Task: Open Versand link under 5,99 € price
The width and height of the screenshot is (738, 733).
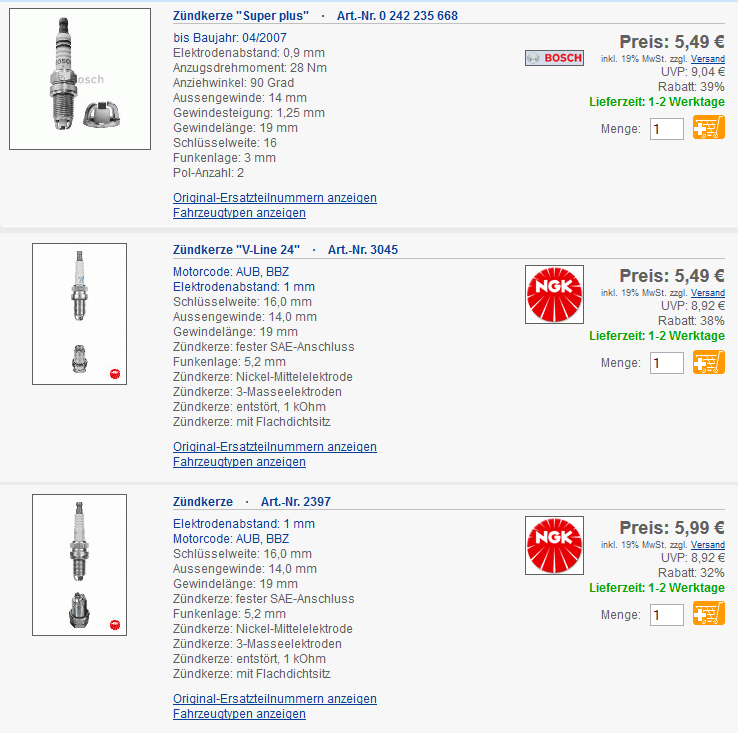Action: [x=708, y=545]
